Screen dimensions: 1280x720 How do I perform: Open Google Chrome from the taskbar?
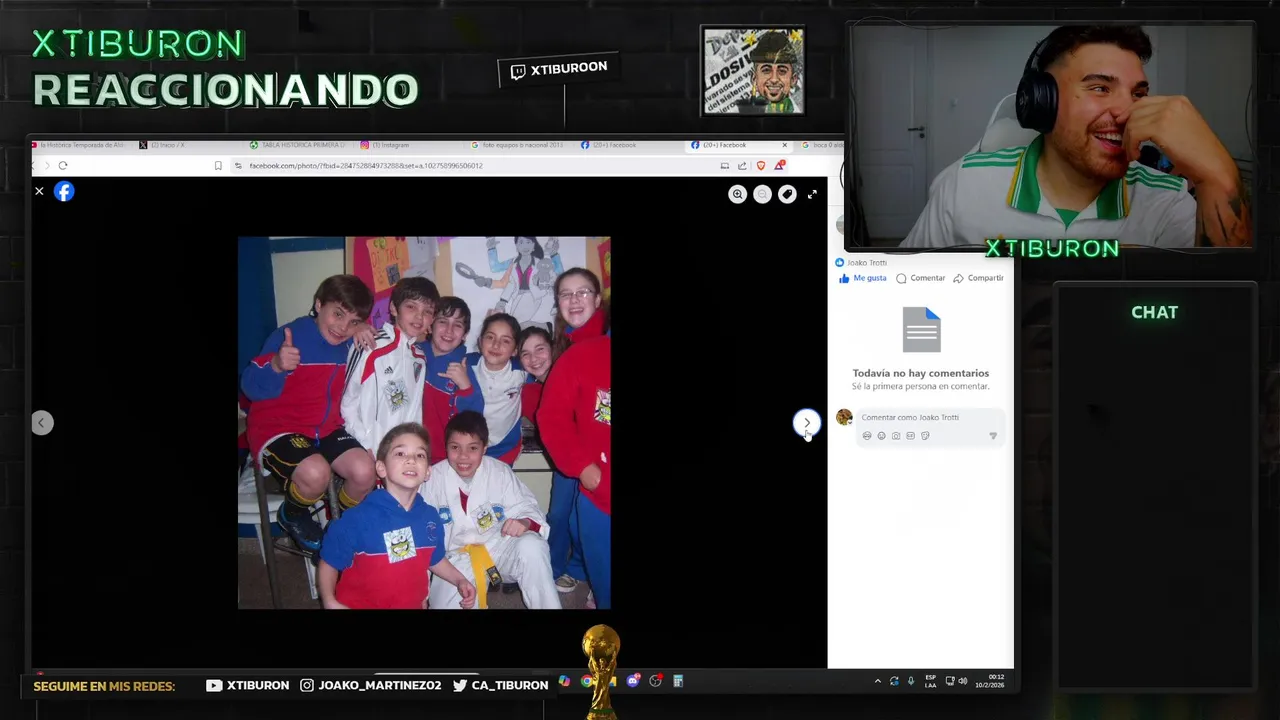tap(587, 681)
